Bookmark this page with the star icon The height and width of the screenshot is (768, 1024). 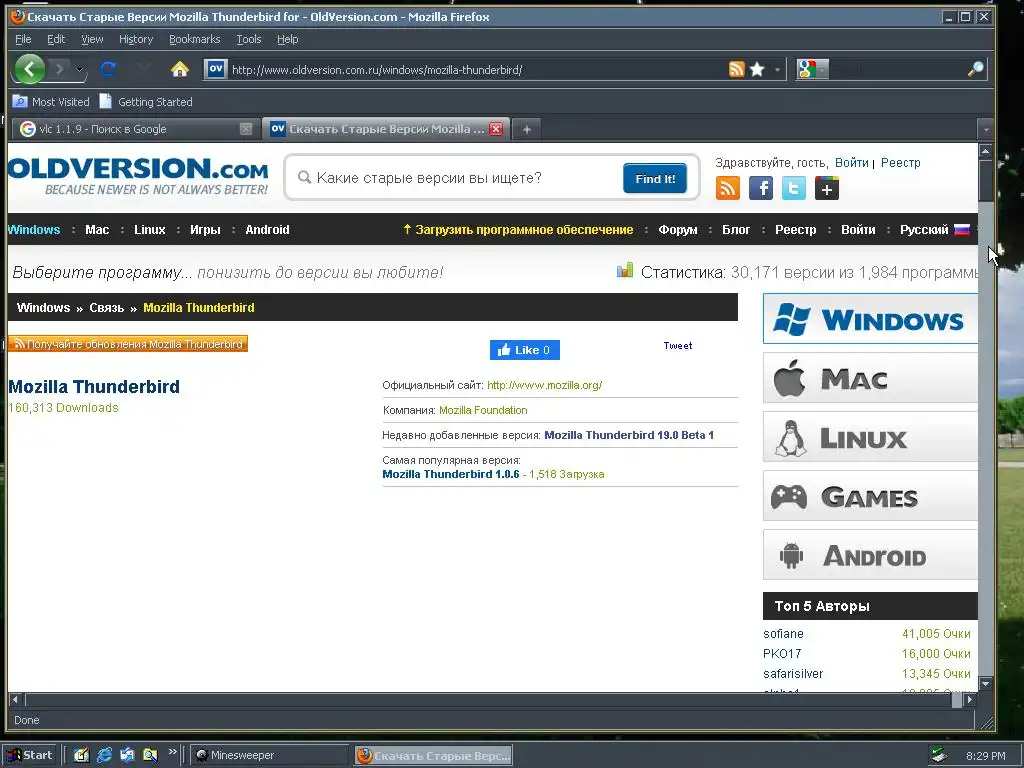pos(757,69)
